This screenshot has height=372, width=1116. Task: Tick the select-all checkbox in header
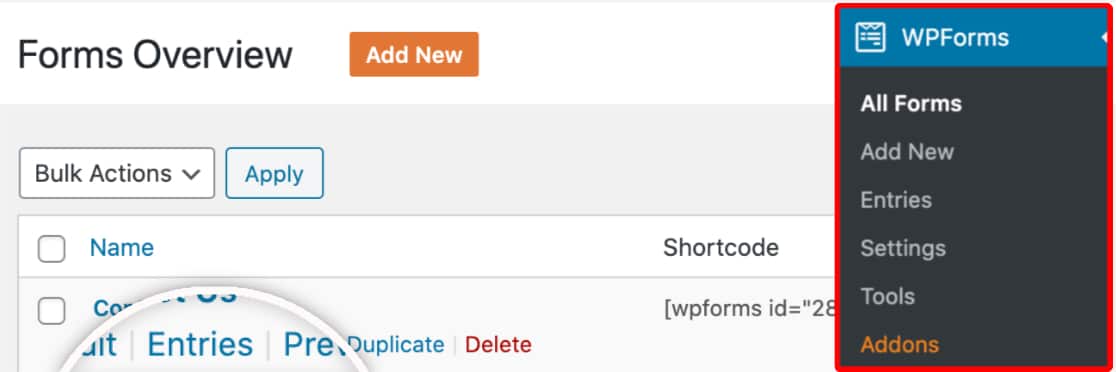(x=51, y=249)
